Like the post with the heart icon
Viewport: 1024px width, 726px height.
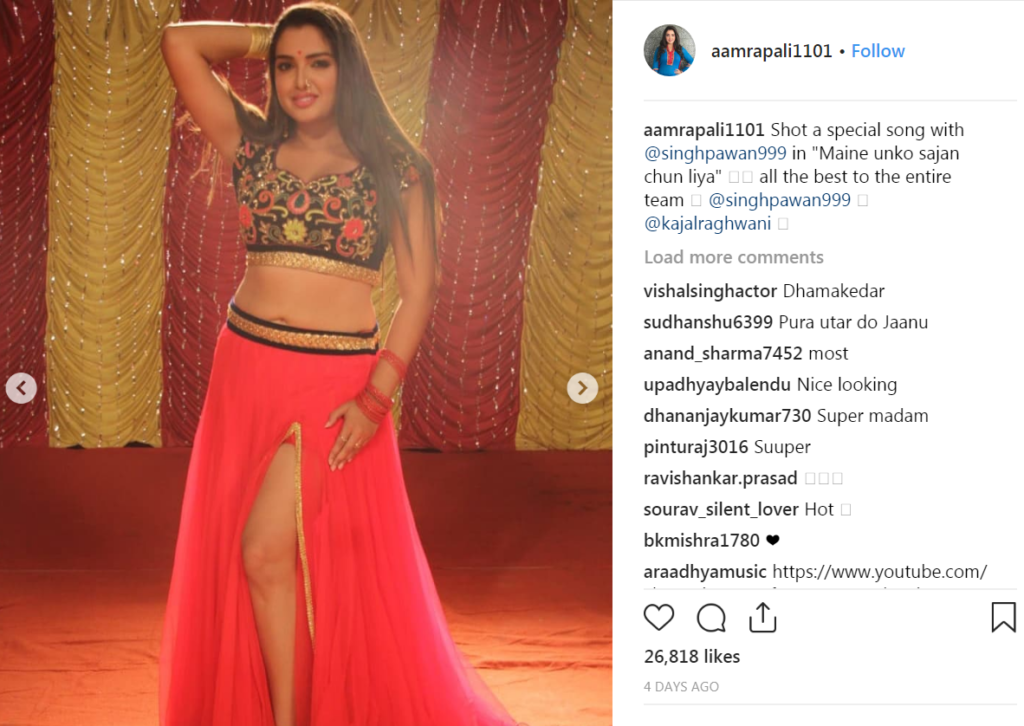pos(658,617)
